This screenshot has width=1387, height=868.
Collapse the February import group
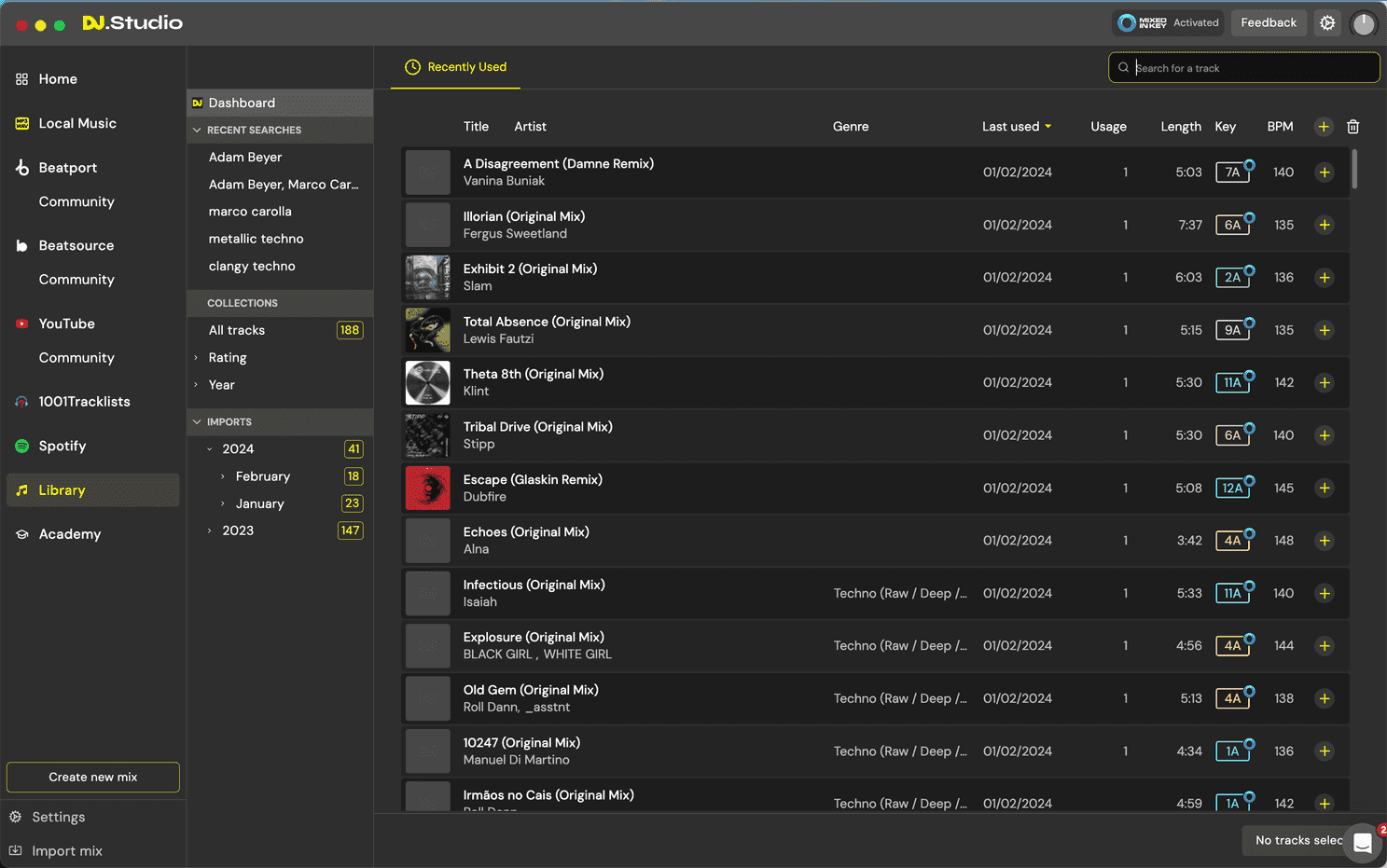click(224, 475)
